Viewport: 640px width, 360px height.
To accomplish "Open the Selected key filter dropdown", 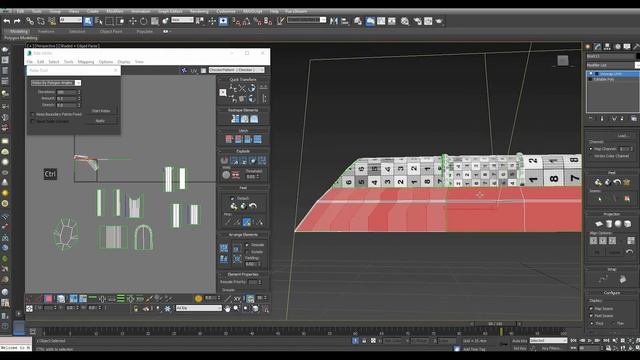I will pyautogui.click(x=548, y=340).
